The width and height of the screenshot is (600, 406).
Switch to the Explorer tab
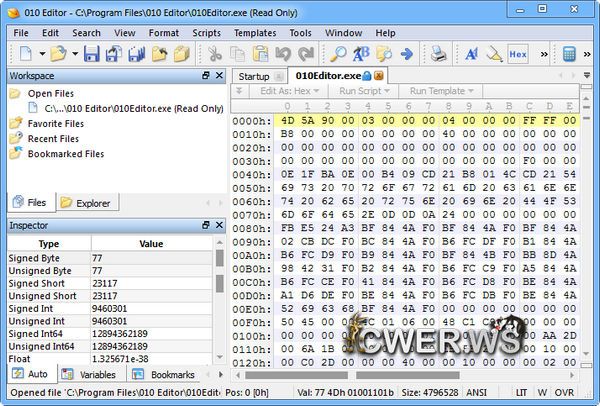[88, 203]
